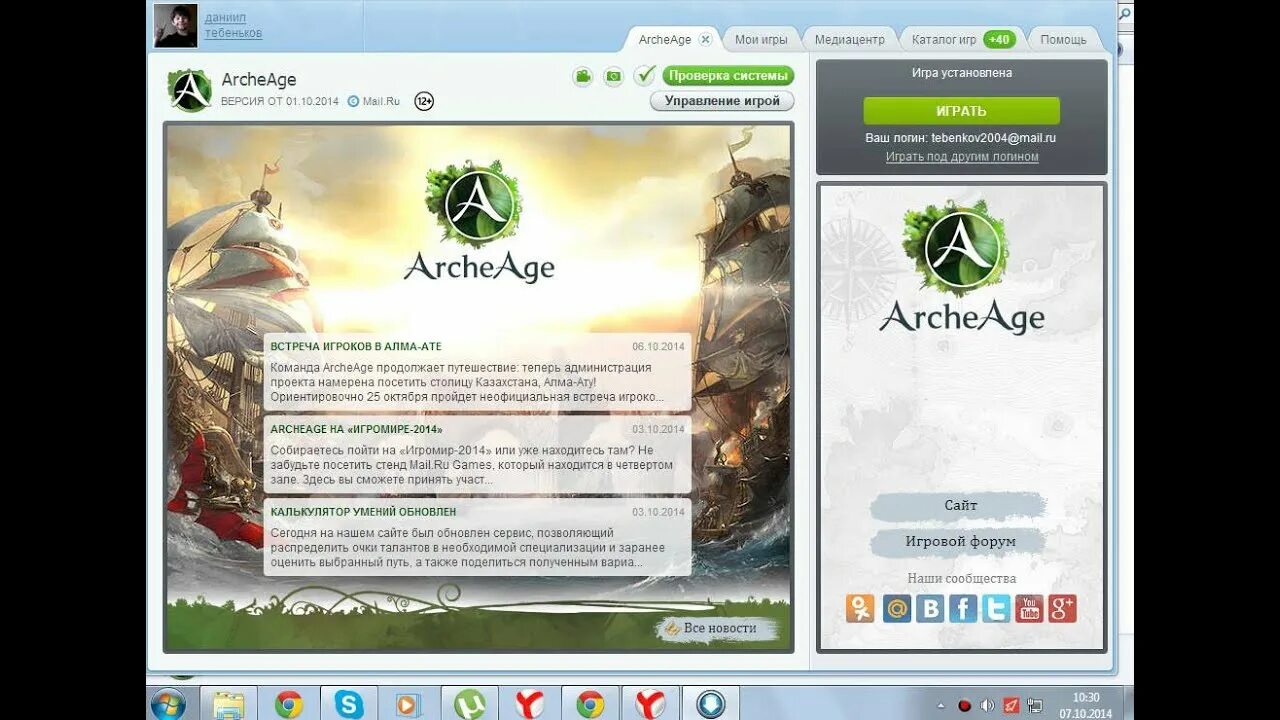The image size is (1280, 720).
Task: Switch to Мои игры tab
Action: (761, 40)
